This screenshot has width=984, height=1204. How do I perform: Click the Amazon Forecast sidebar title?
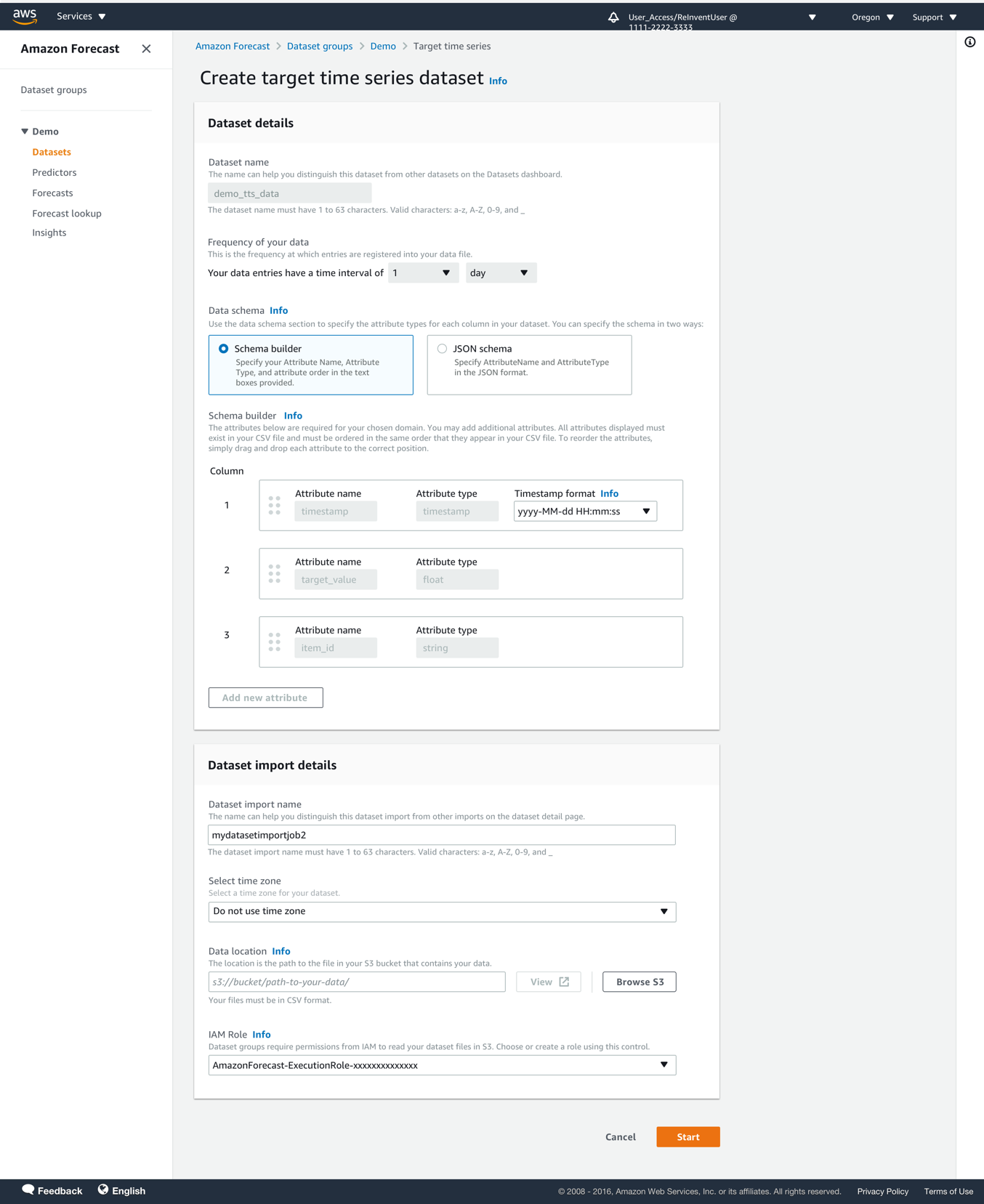pyautogui.click(x=70, y=49)
